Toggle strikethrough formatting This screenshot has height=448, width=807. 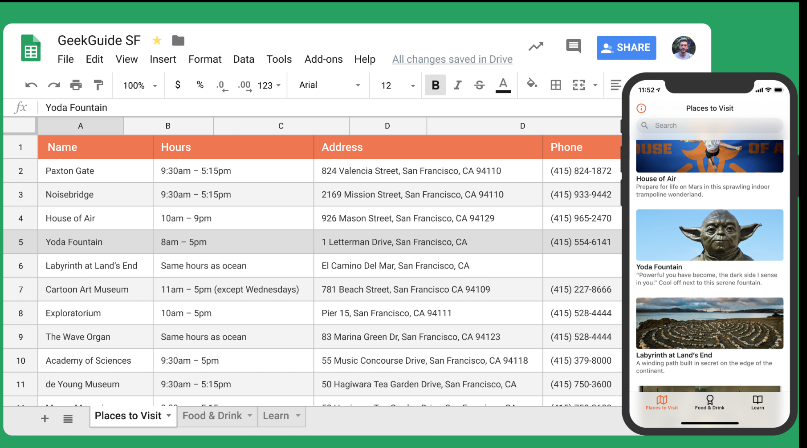coord(479,85)
